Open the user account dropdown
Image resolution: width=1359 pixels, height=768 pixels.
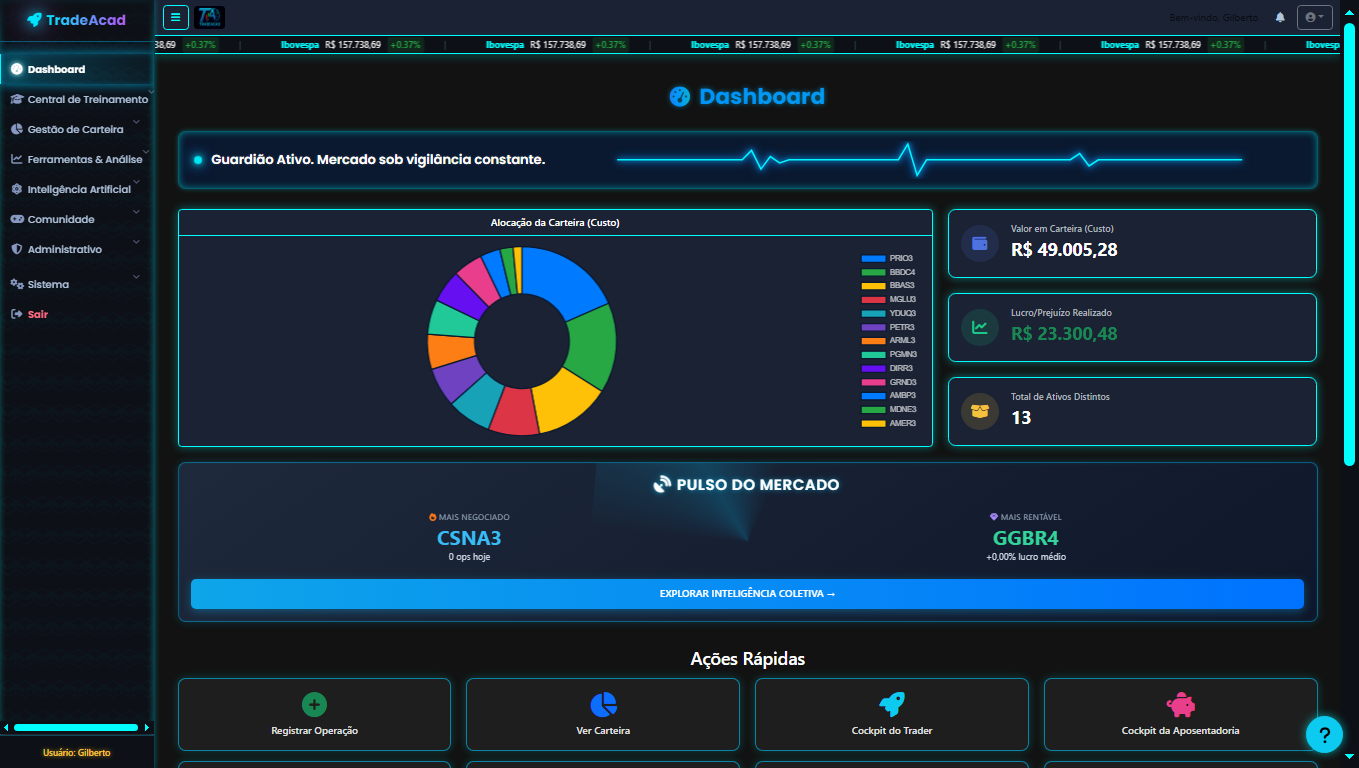[1315, 16]
